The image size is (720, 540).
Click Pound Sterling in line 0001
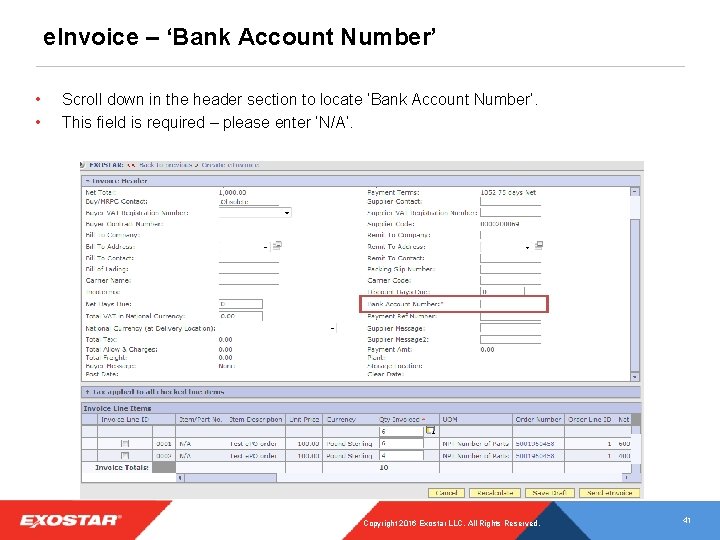(x=349, y=444)
